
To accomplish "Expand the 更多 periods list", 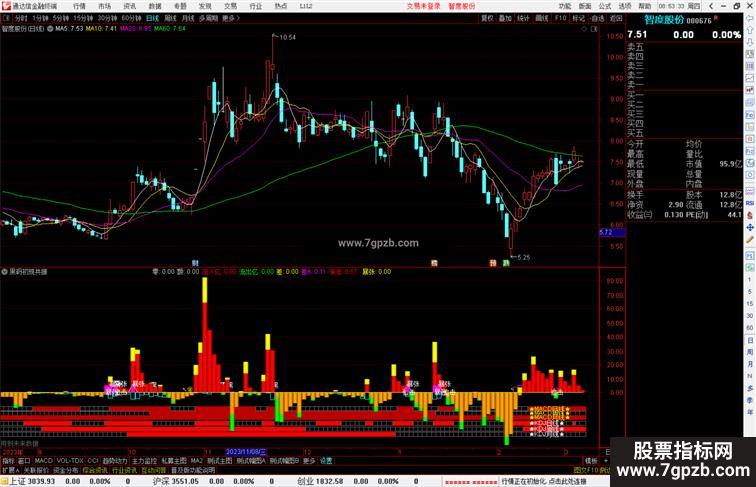I will [230, 18].
